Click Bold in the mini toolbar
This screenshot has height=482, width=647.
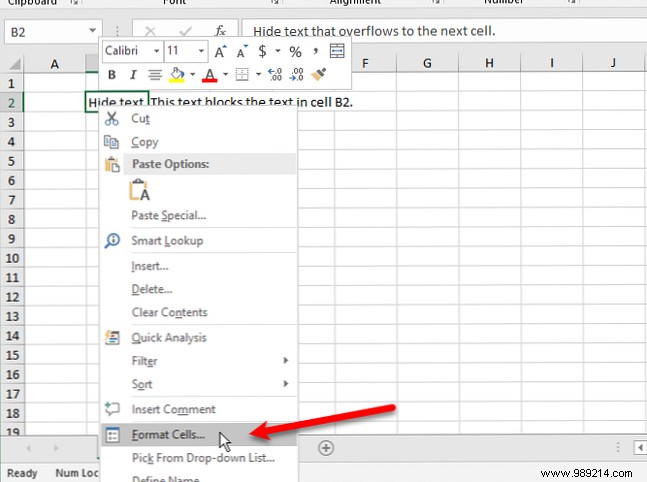pyautogui.click(x=111, y=75)
